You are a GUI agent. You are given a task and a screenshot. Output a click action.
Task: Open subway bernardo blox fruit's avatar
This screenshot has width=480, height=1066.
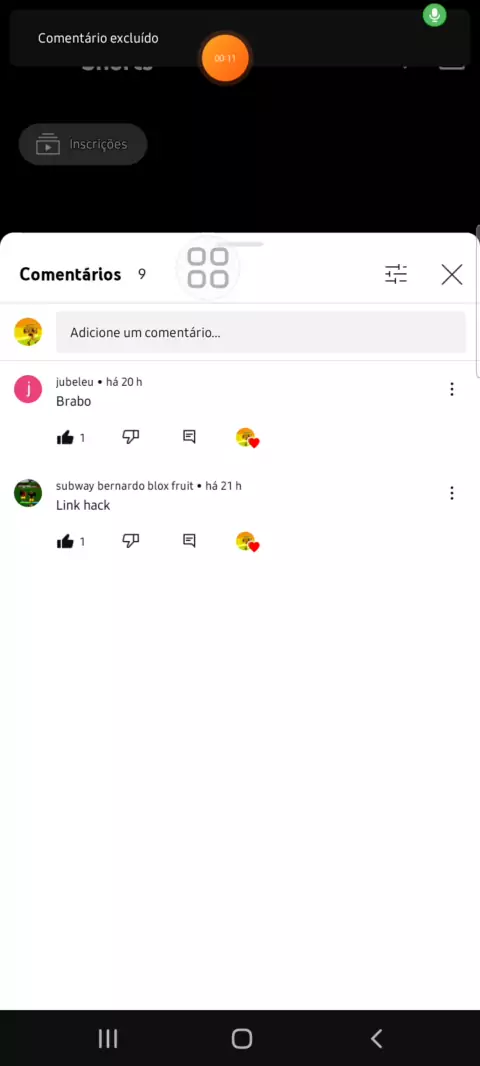[x=28, y=493]
